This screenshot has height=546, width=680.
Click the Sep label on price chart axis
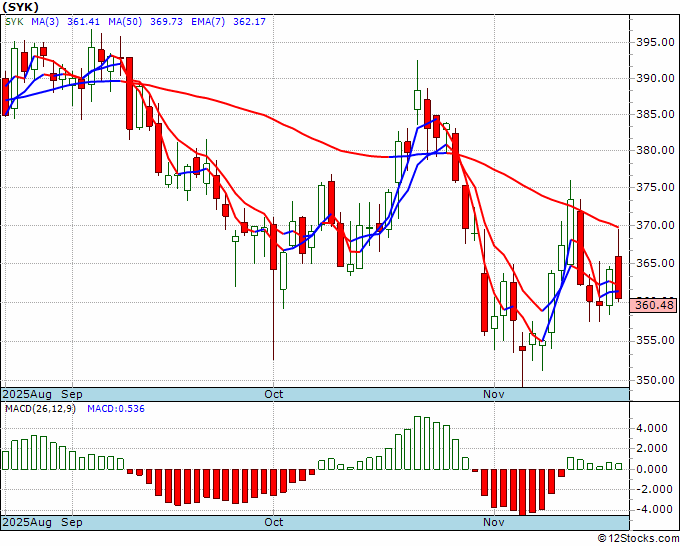72,394
